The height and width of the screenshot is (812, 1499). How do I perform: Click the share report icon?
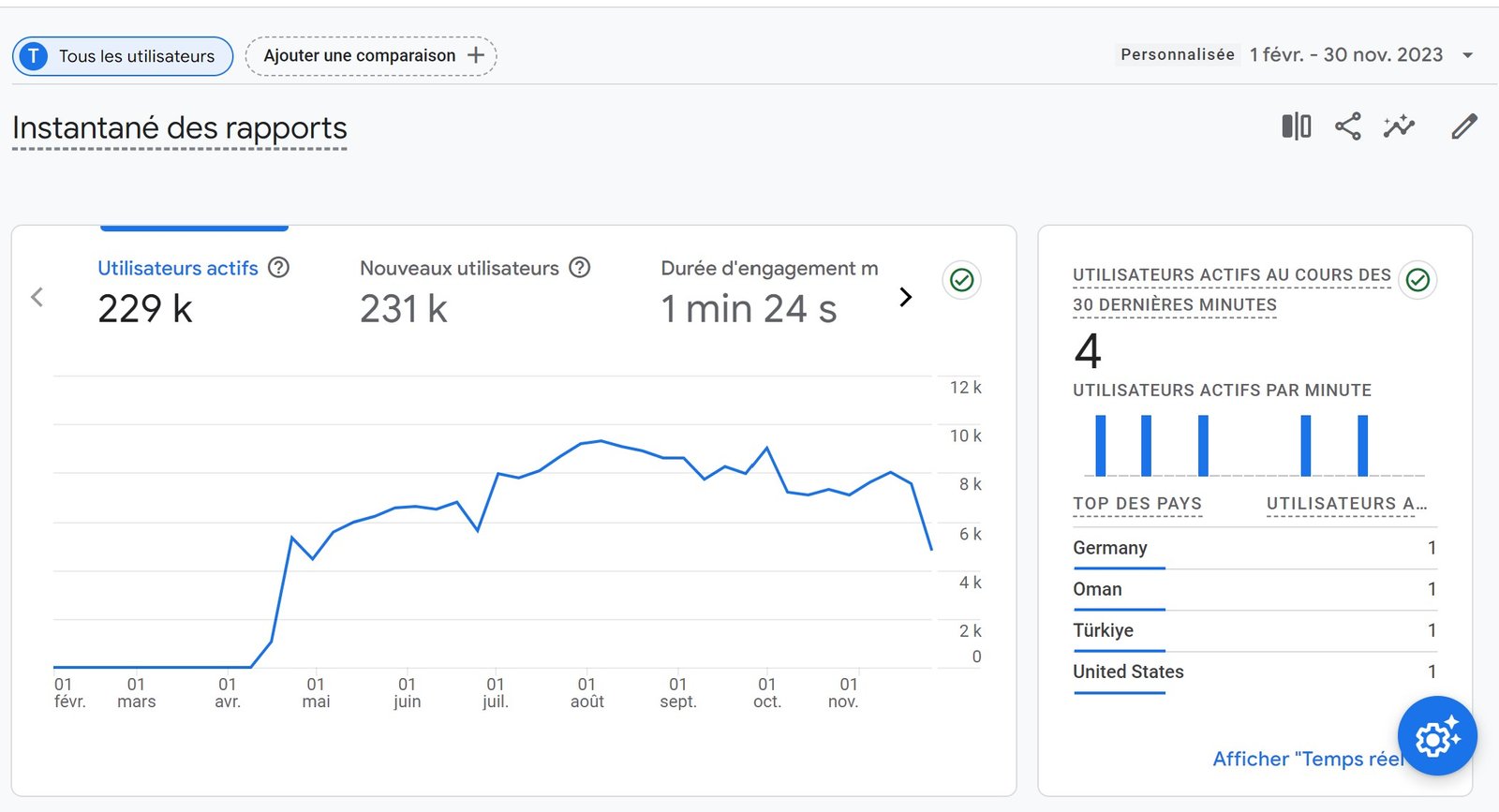point(1347,126)
